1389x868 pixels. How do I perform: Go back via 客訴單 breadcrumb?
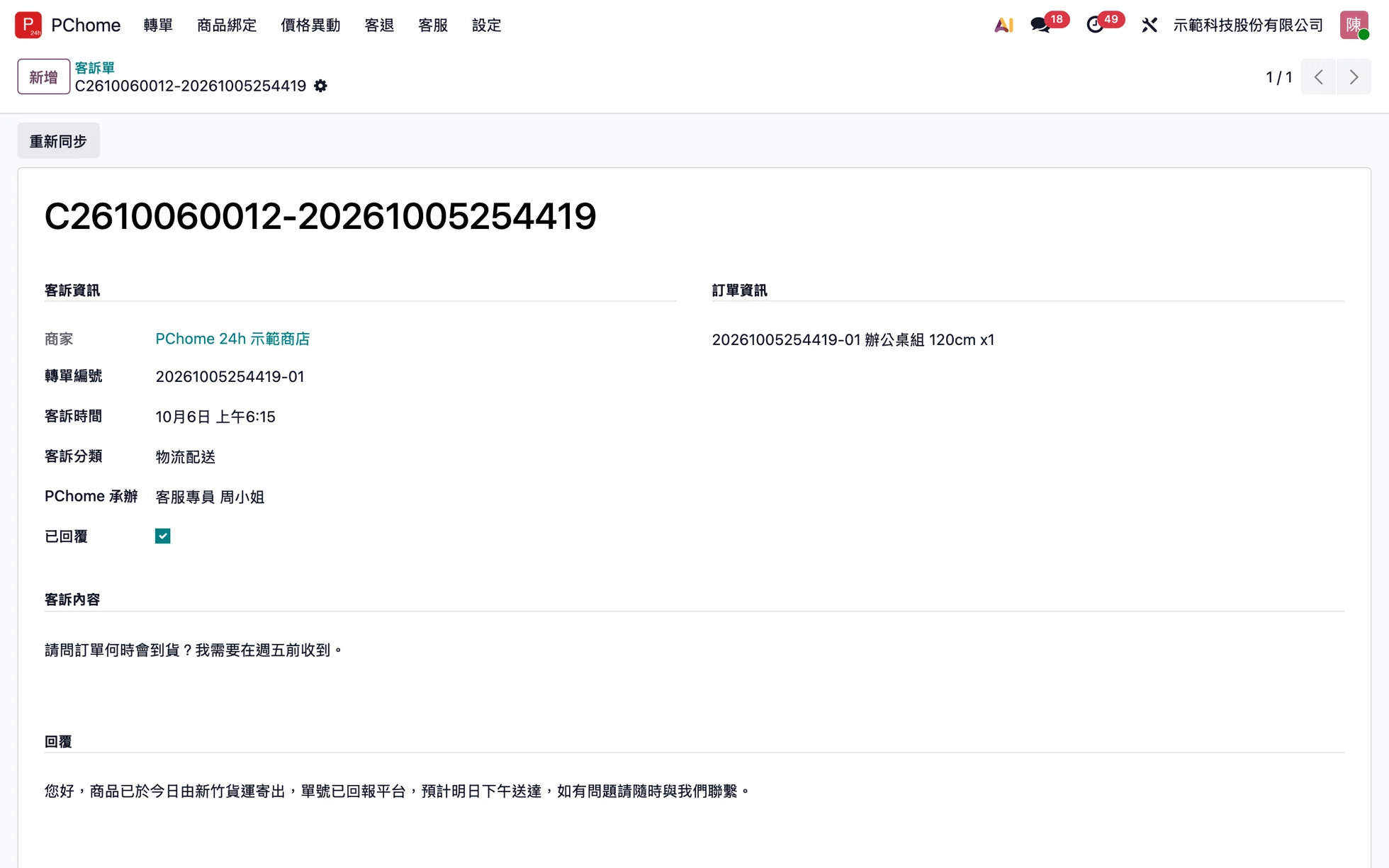point(95,67)
